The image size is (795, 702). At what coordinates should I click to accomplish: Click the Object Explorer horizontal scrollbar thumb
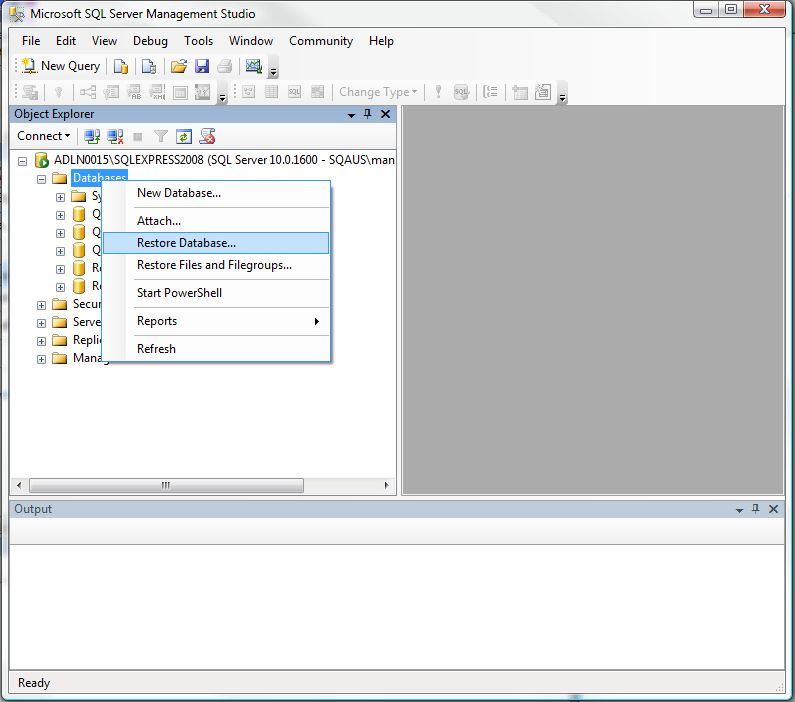click(x=166, y=485)
